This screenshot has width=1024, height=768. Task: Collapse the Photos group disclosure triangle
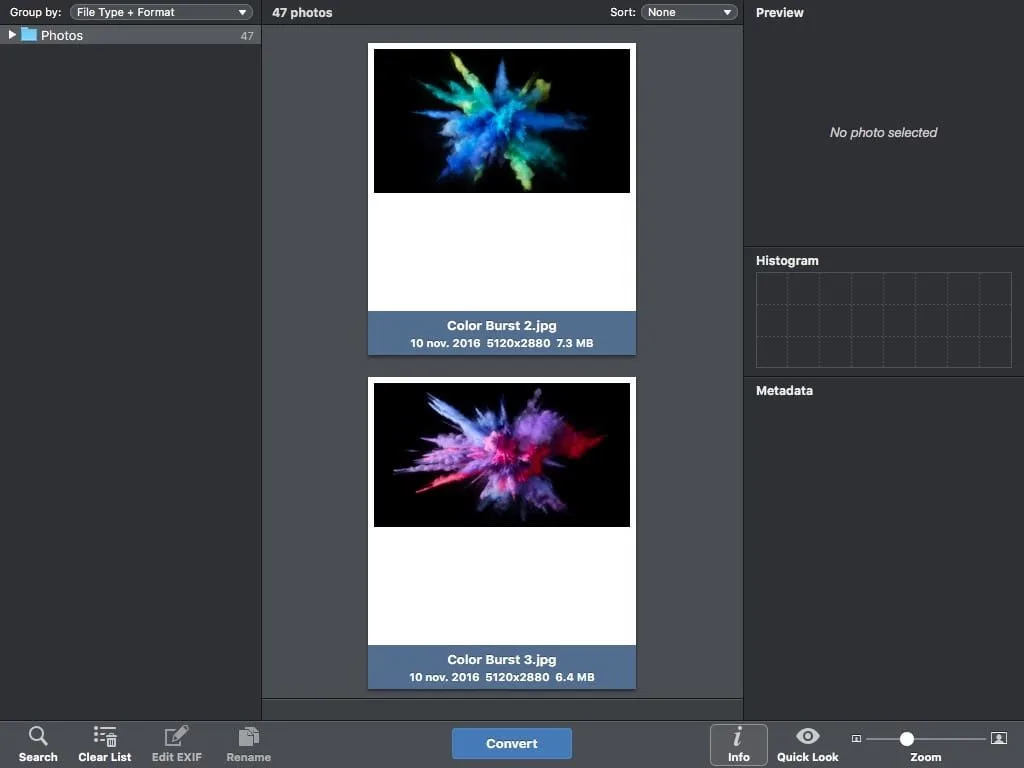tap(10, 34)
